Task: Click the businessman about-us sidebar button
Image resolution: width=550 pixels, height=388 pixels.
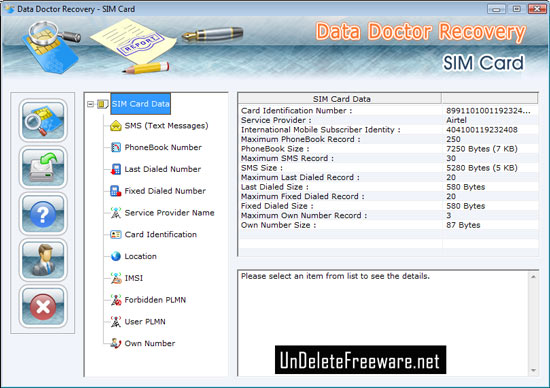Action: [x=43, y=260]
